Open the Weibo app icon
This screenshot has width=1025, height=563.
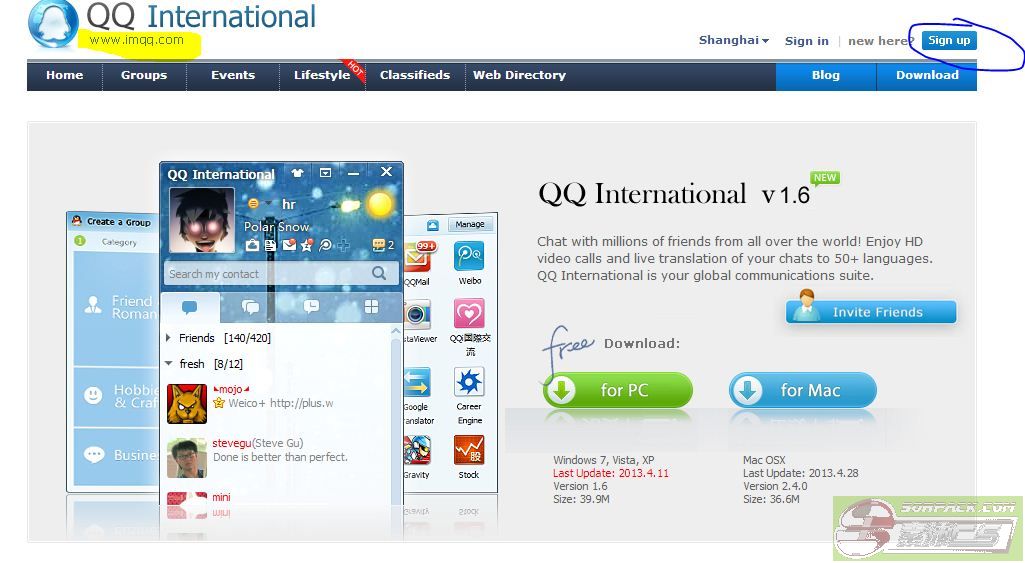[469, 258]
